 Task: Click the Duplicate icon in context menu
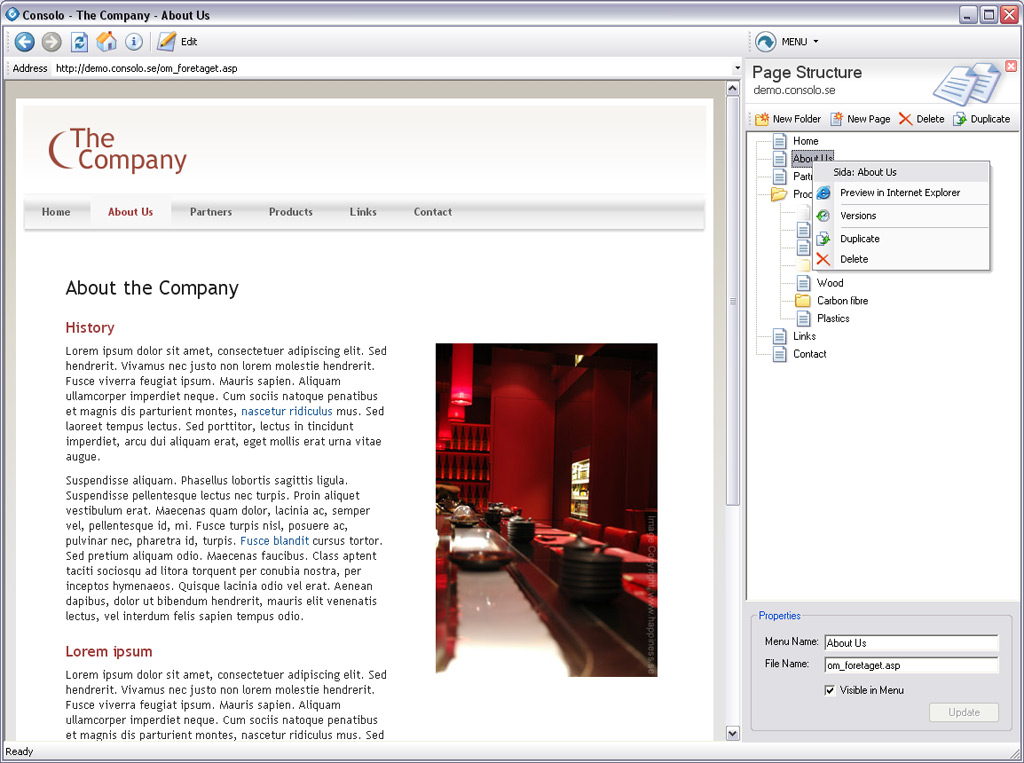pos(824,238)
